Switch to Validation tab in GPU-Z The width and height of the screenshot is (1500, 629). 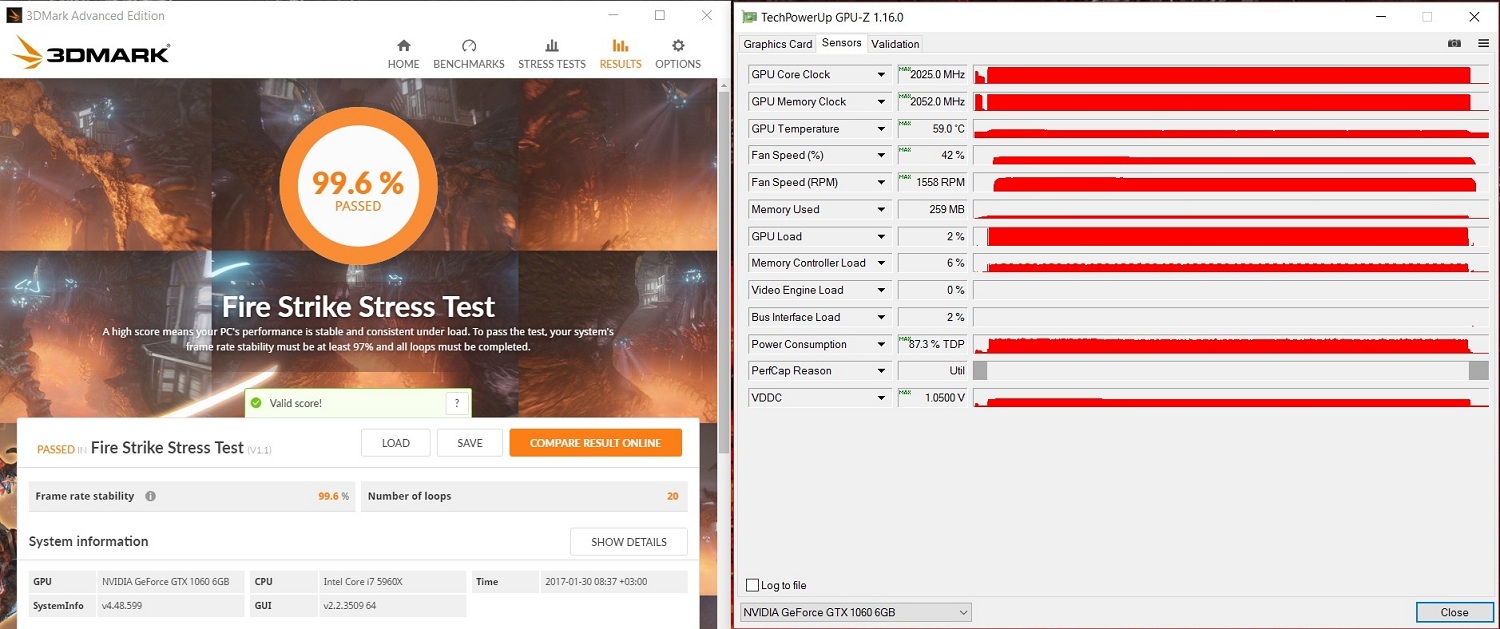(x=895, y=44)
